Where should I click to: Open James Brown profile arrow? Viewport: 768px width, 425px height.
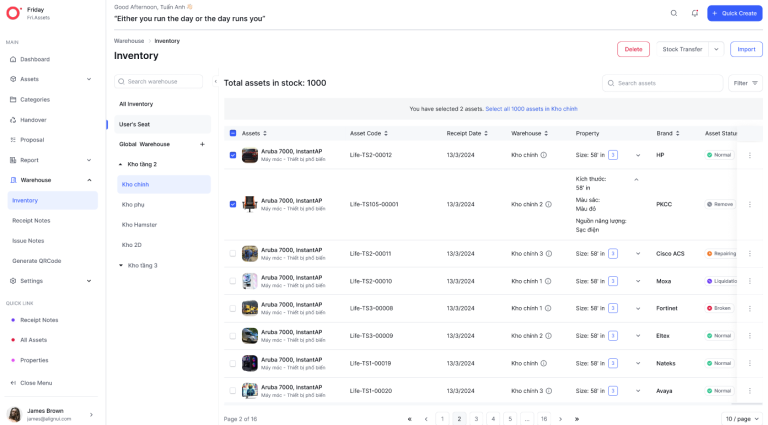click(91, 415)
